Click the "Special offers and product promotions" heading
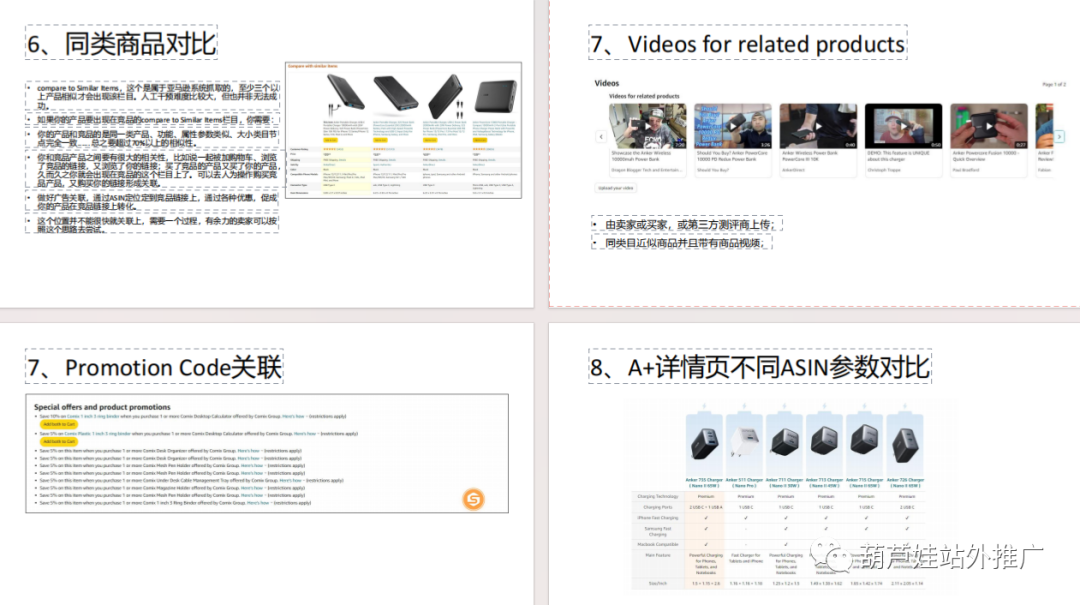Viewport: 1080px width, 605px height. coord(102,407)
